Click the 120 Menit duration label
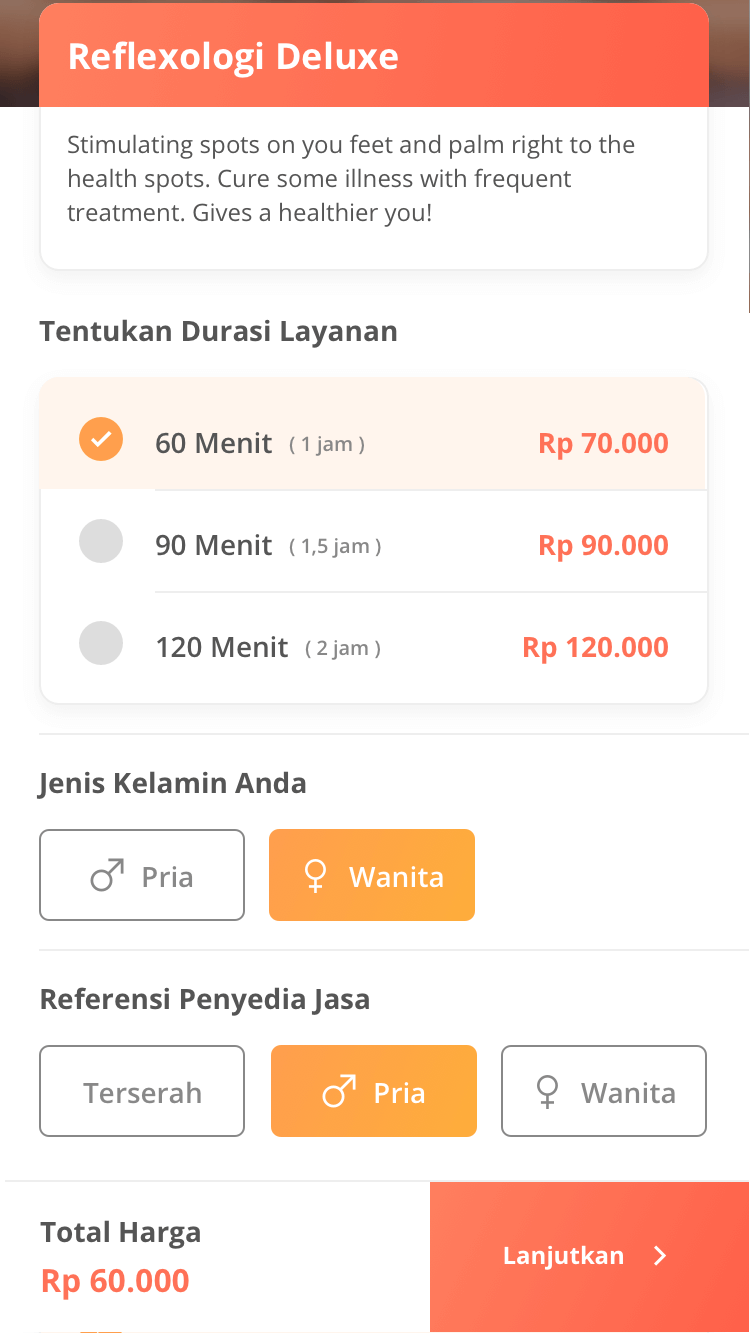This screenshot has width=750, height=1334. tap(222, 647)
